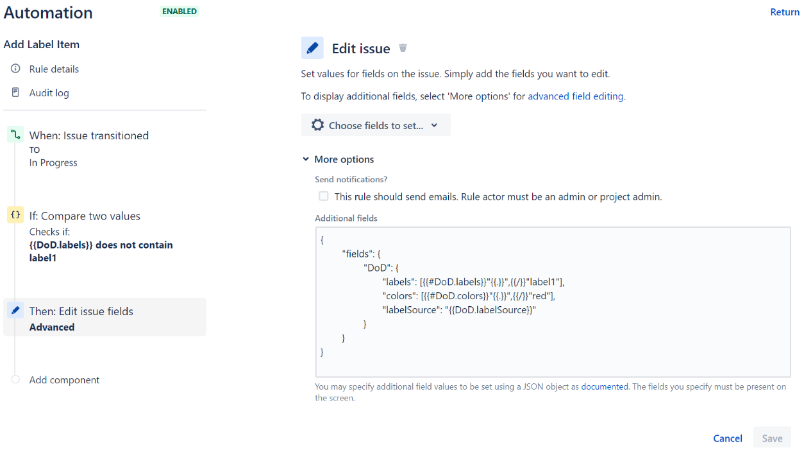
Task: Click the trash icon beside Edit issue
Action: [x=403, y=48]
